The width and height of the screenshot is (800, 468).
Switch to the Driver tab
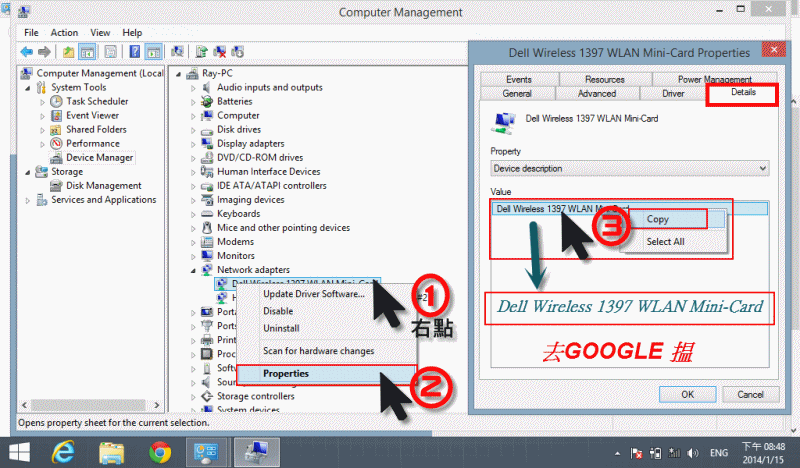coord(673,93)
